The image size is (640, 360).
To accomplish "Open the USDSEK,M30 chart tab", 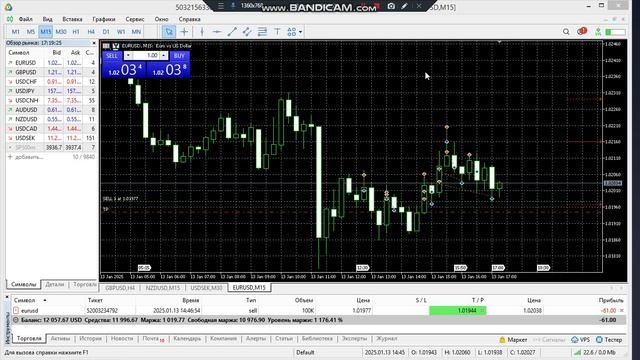I will tap(207, 288).
